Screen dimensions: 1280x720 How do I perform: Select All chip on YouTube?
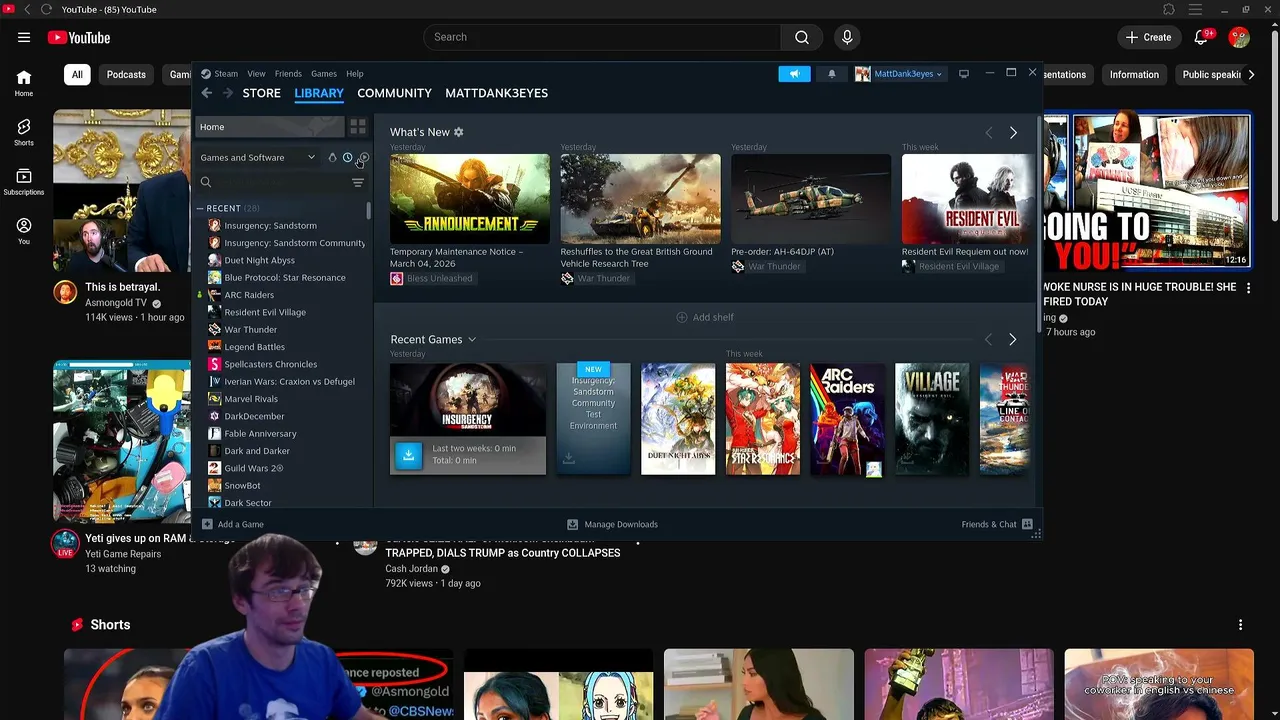click(77, 74)
